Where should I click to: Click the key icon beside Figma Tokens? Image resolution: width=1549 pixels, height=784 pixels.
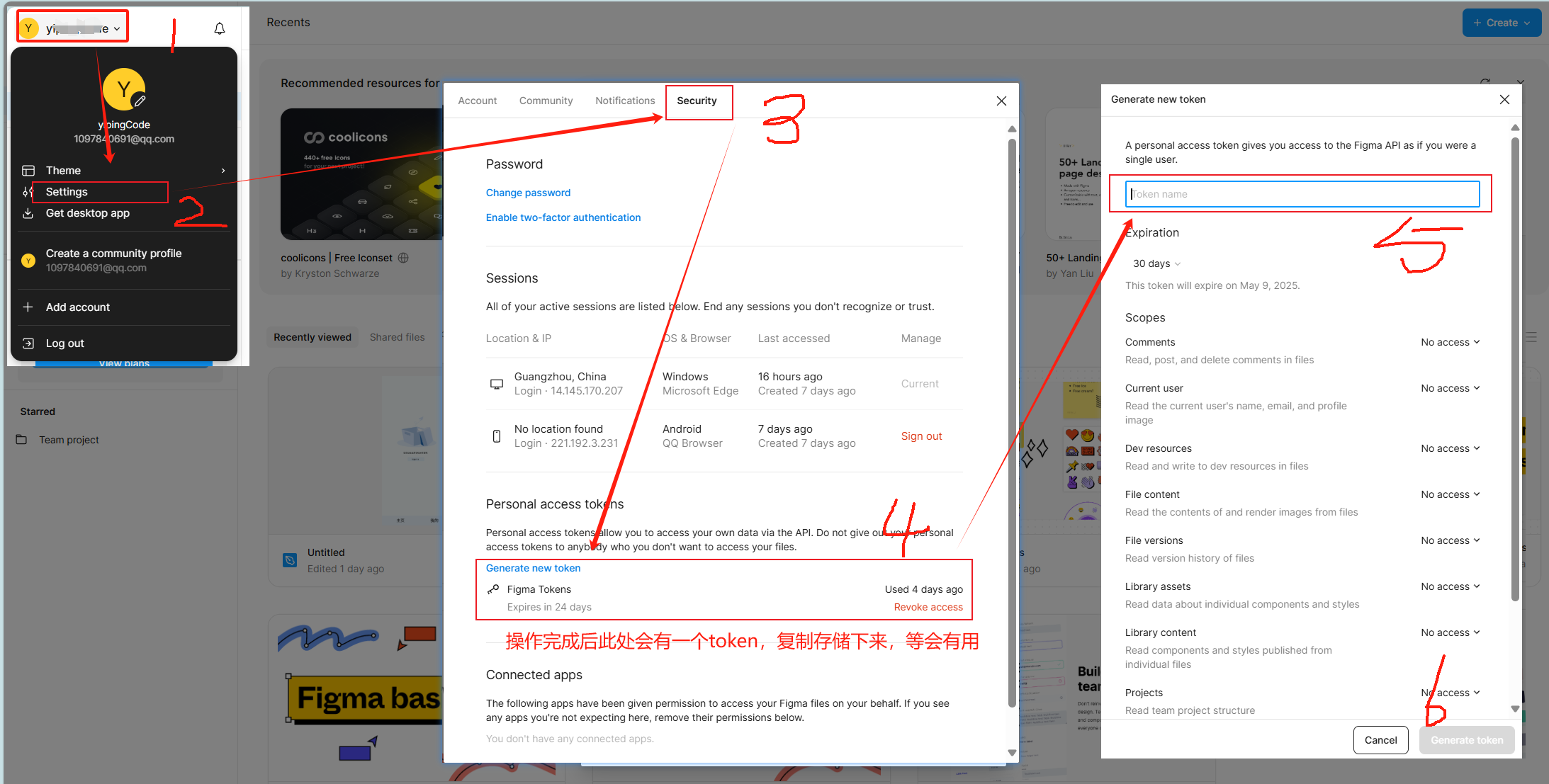pyautogui.click(x=493, y=589)
